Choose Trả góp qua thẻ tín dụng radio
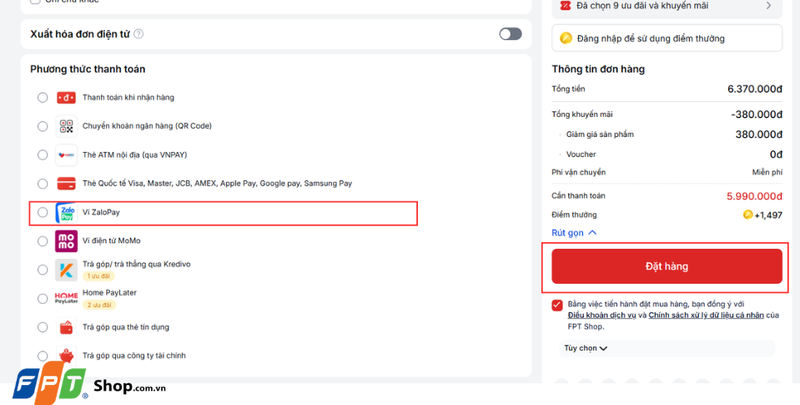800x405 pixels. [43, 327]
